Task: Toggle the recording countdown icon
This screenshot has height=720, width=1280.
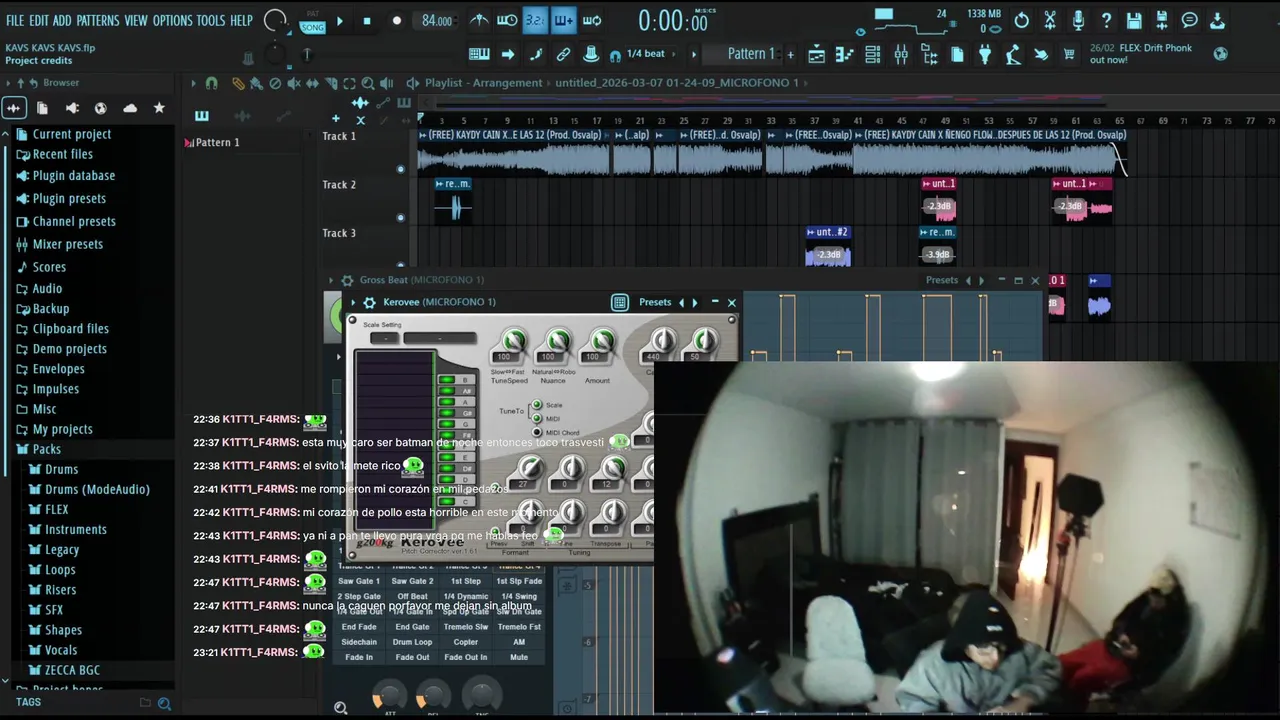Action: 535,20
